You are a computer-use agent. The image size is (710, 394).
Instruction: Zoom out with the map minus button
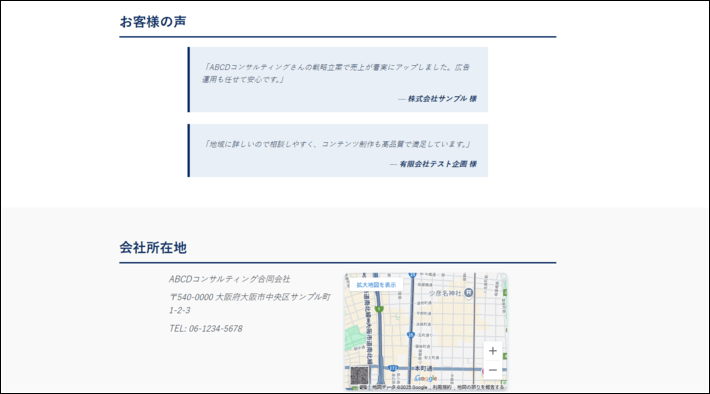(493, 370)
